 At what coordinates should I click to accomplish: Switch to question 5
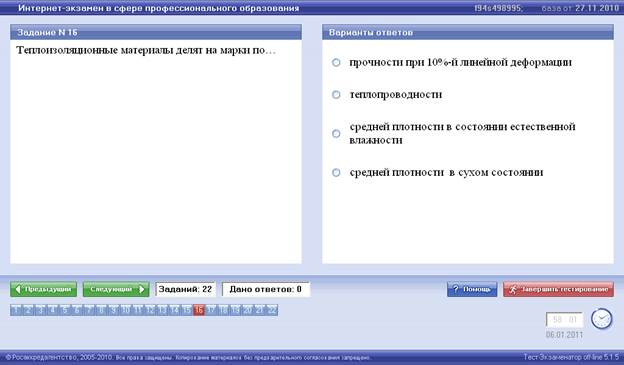tap(65, 310)
